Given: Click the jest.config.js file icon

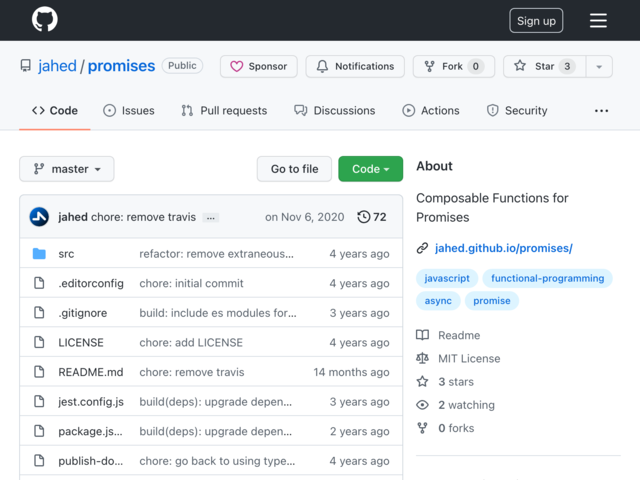Looking at the screenshot, I should tap(39, 401).
